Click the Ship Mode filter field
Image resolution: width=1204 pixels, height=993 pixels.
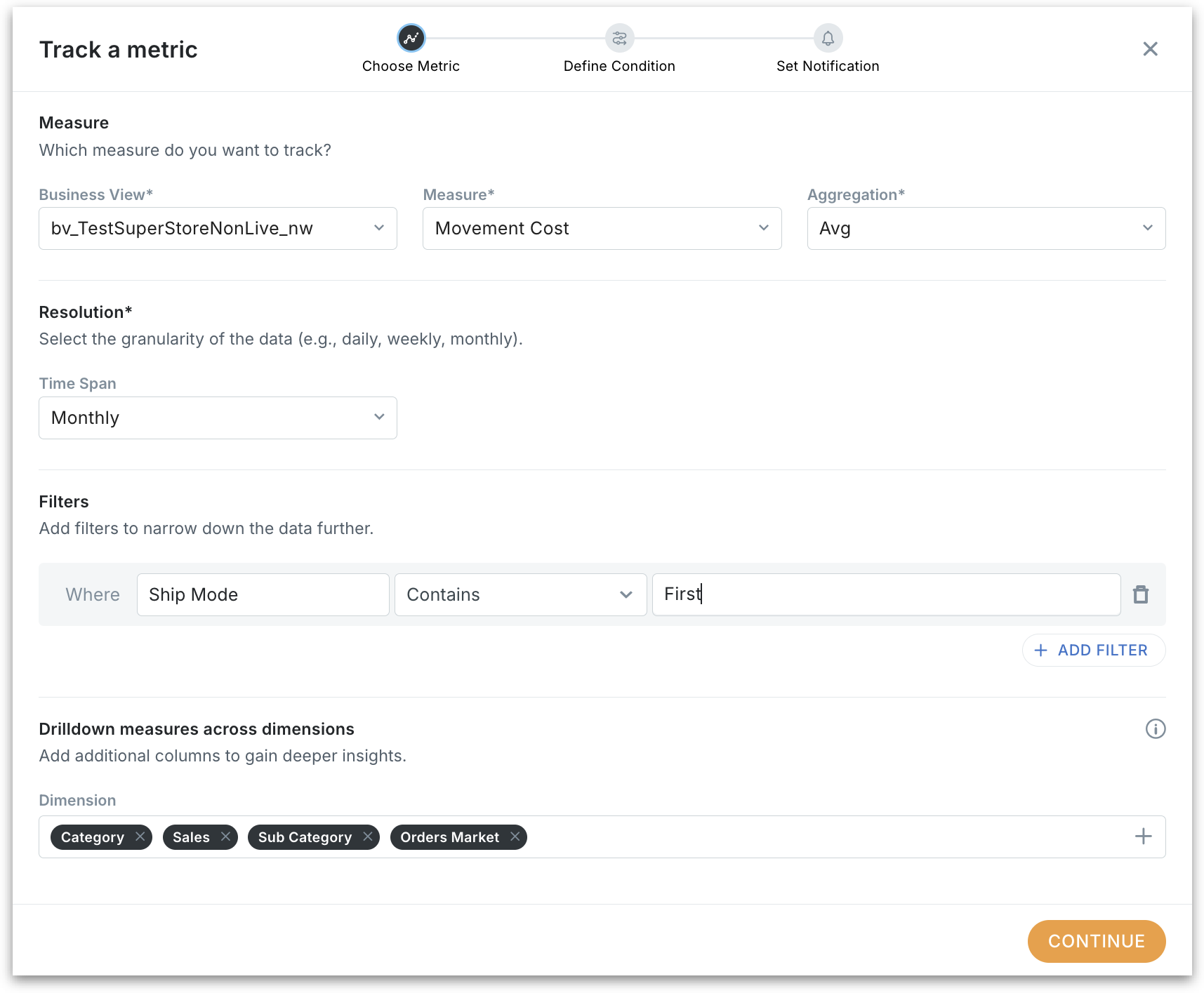[x=263, y=594]
